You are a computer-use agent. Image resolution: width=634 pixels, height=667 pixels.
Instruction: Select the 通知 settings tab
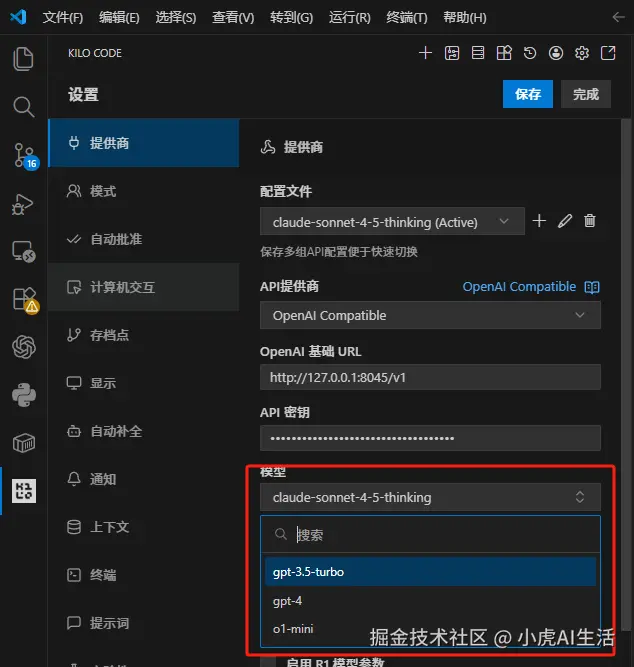144,479
